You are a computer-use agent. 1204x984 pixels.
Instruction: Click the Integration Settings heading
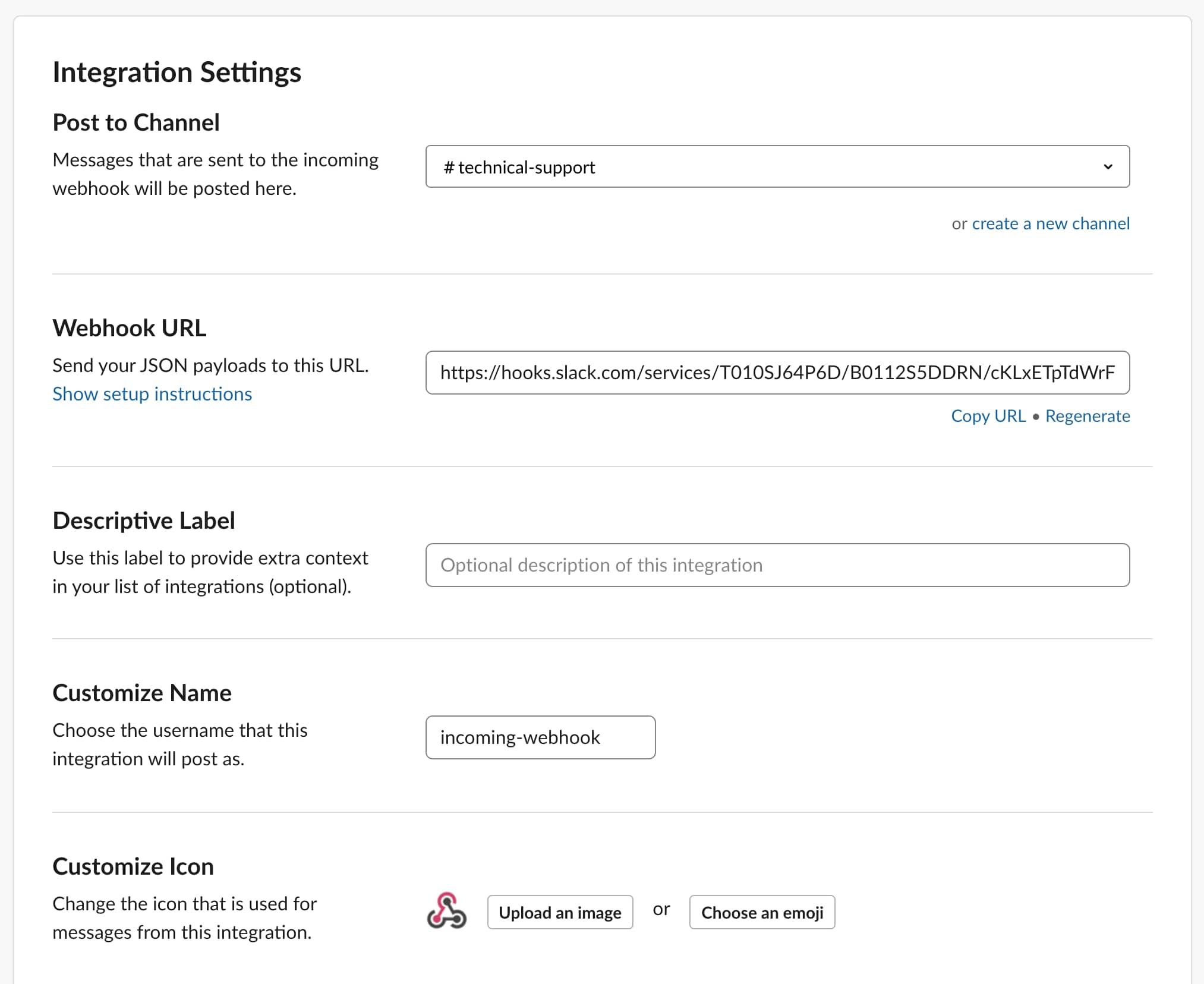pos(177,72)
